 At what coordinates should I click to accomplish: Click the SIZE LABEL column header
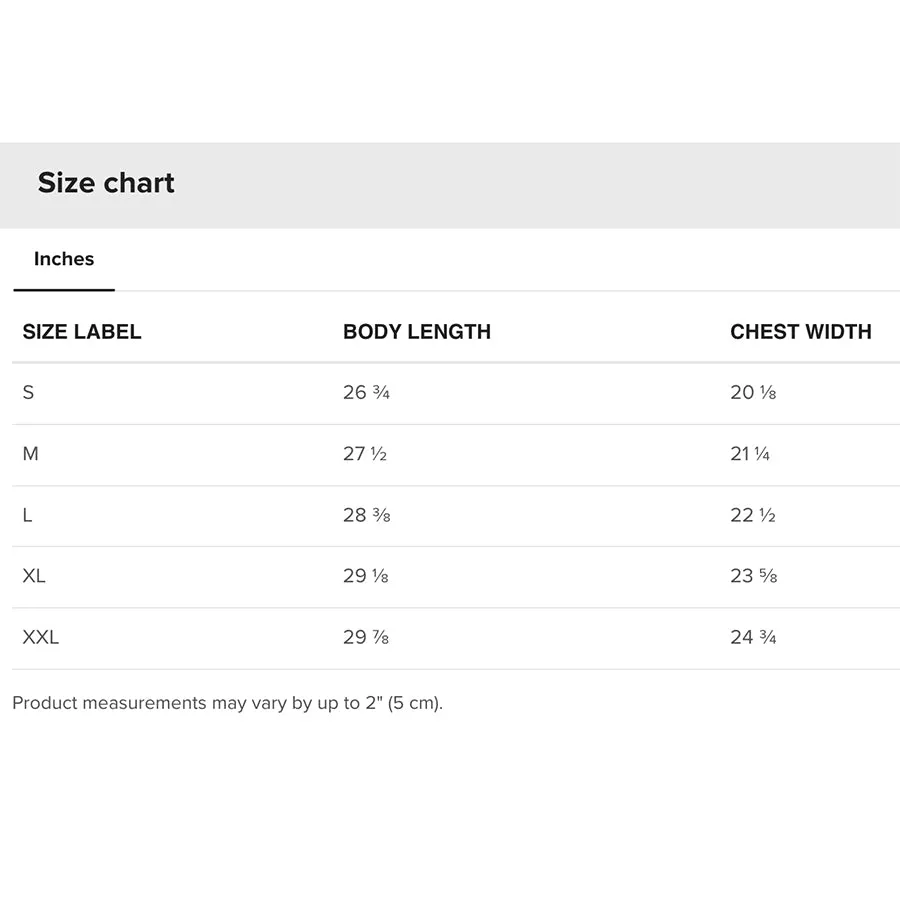[82, 332]
